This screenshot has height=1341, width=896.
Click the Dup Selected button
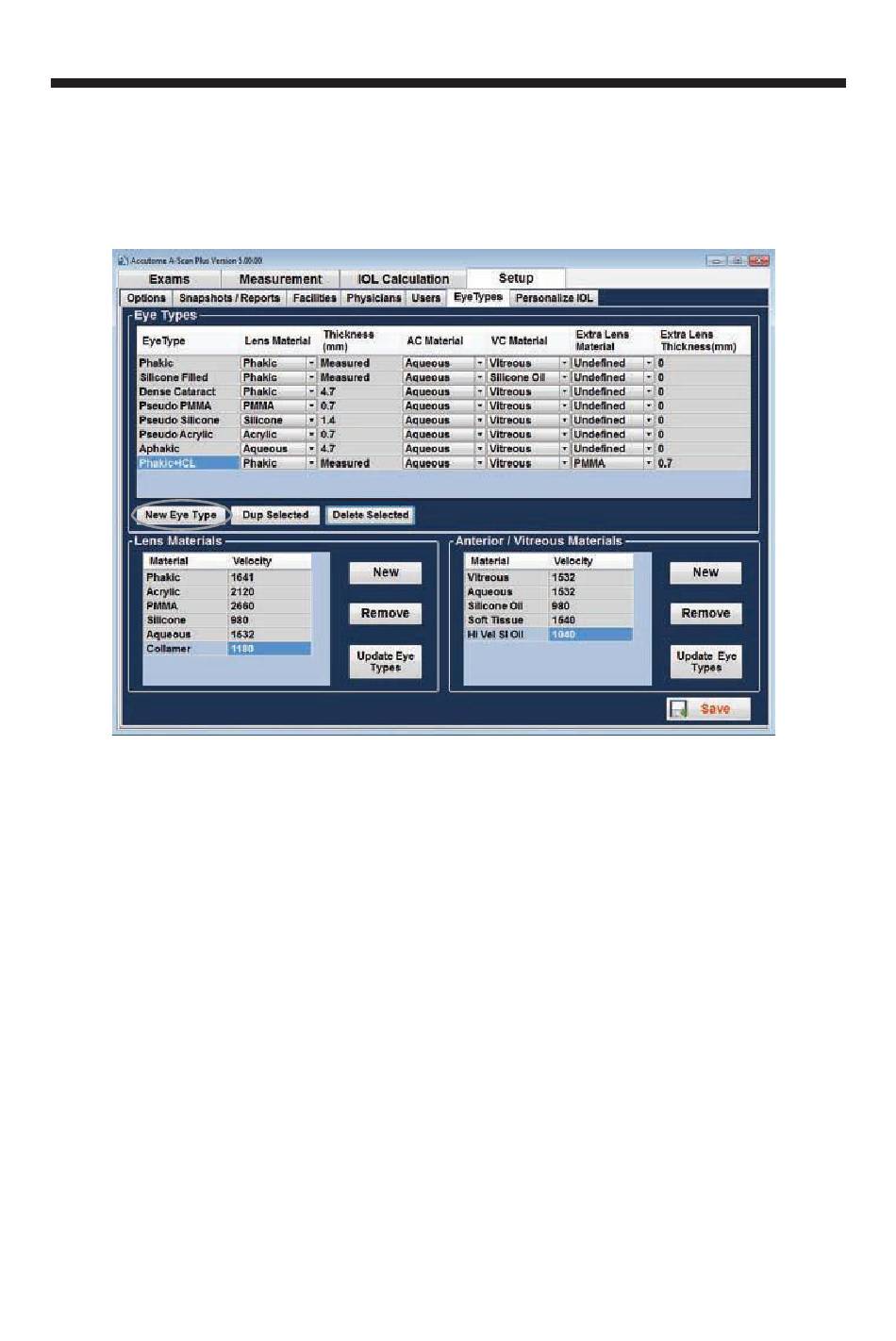coord(275,515)
